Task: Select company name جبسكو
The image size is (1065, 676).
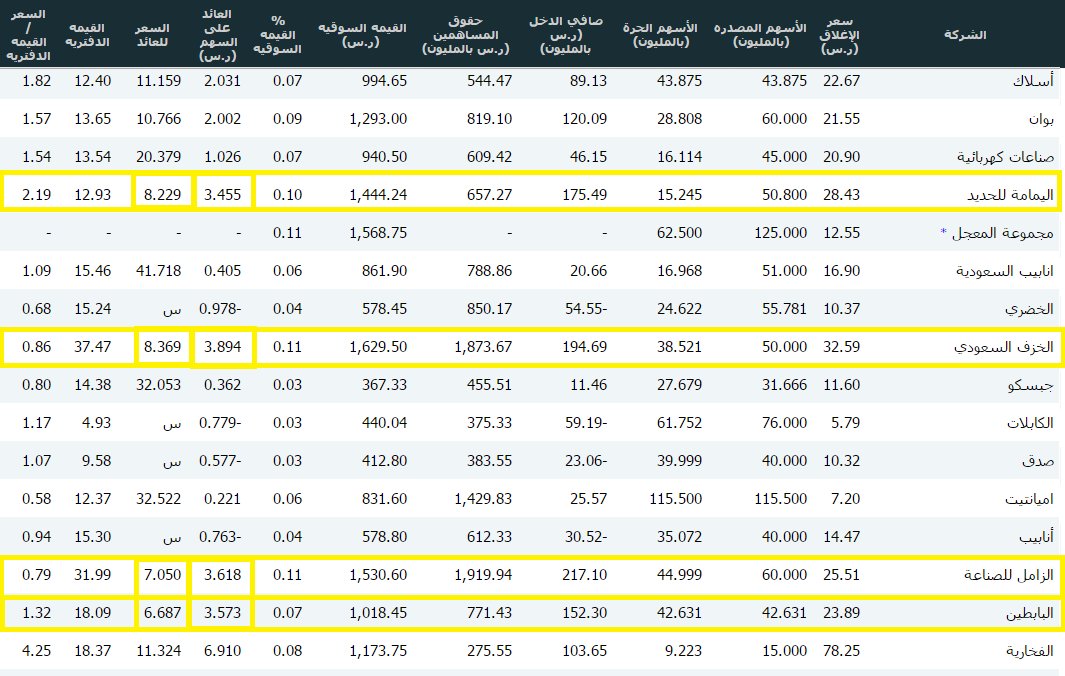Action: [x=1030, y=385]
